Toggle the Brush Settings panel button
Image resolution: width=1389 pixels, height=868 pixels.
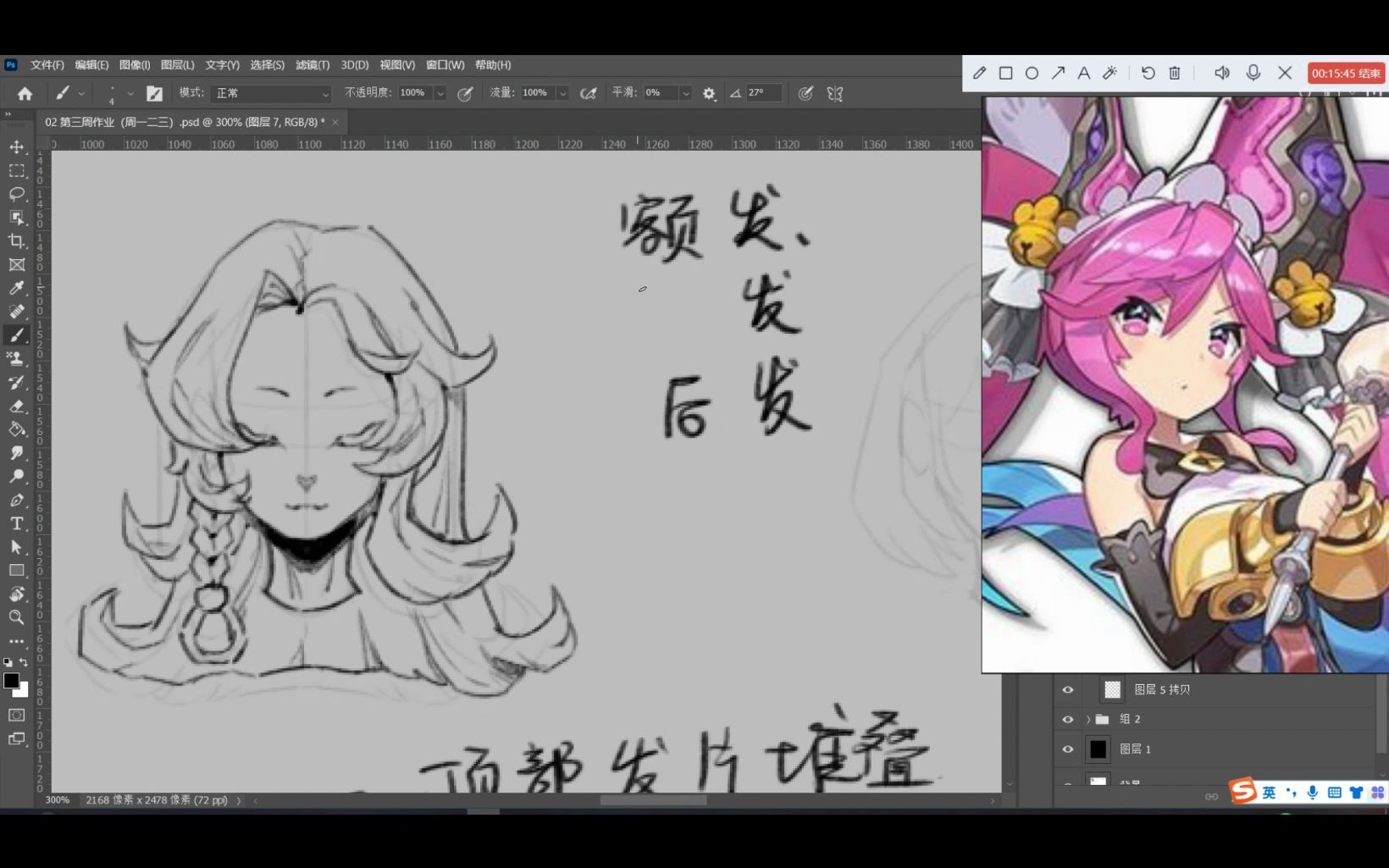[x=154, y=93]
